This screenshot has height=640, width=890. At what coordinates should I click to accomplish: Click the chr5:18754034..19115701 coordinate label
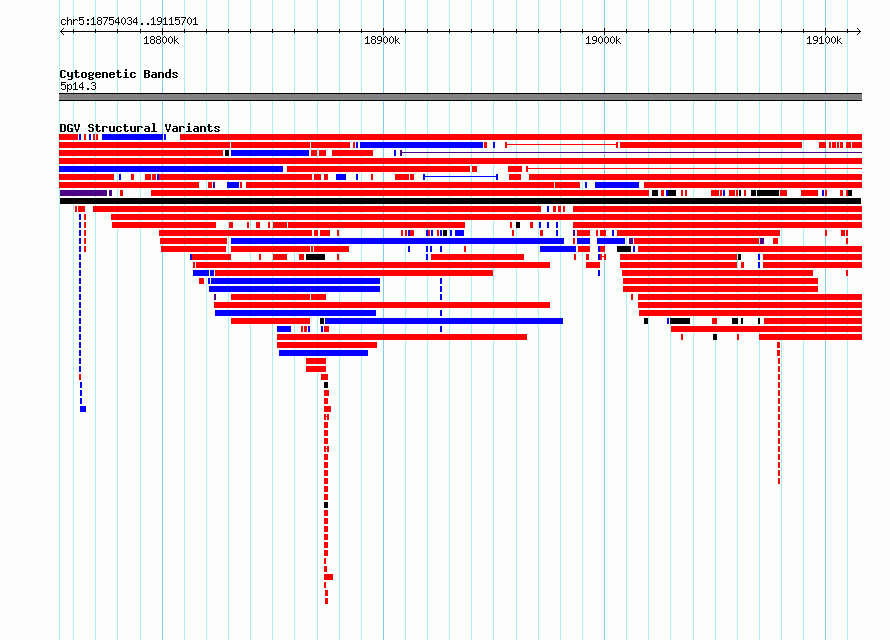[129, 22]
